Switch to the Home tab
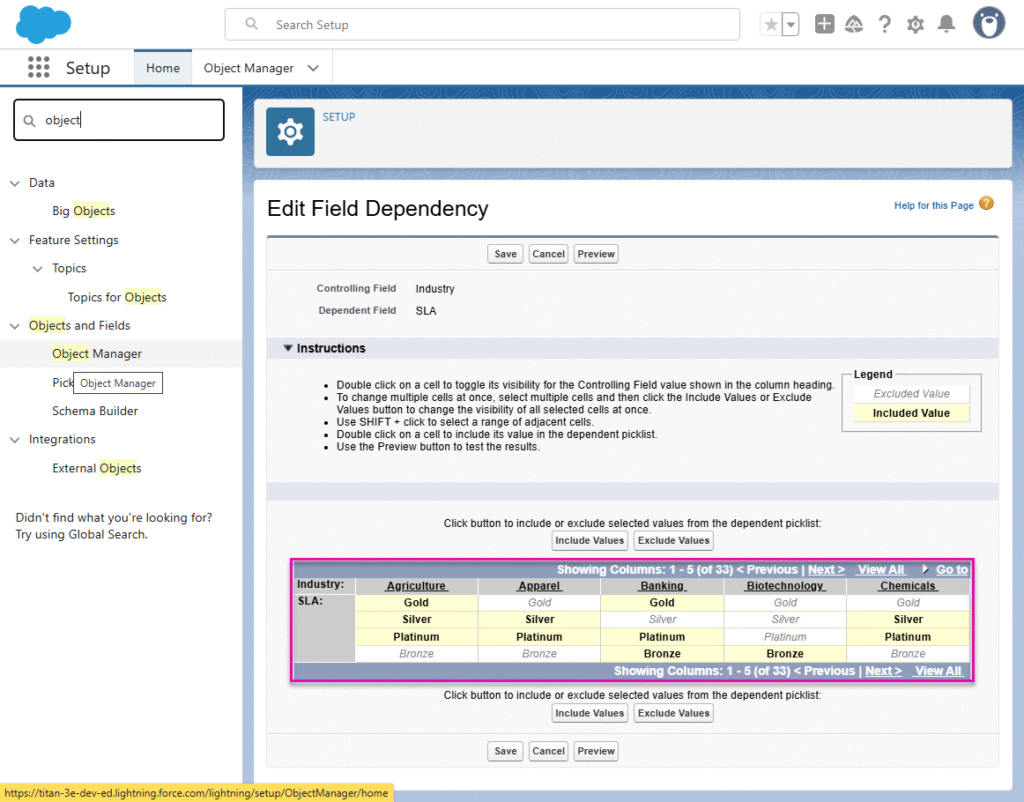The height and width of the screenshot is (802, 1024). (163, 68)
